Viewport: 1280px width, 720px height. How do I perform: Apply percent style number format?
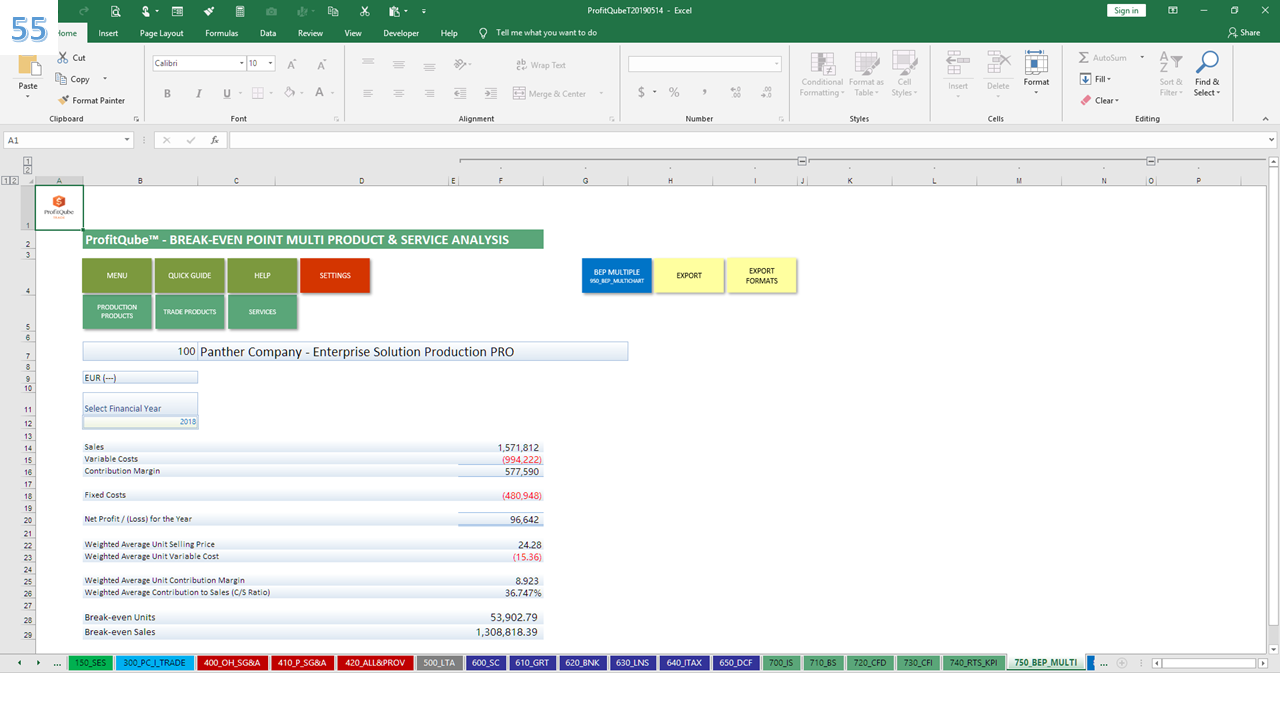click(x=674, y=92)
